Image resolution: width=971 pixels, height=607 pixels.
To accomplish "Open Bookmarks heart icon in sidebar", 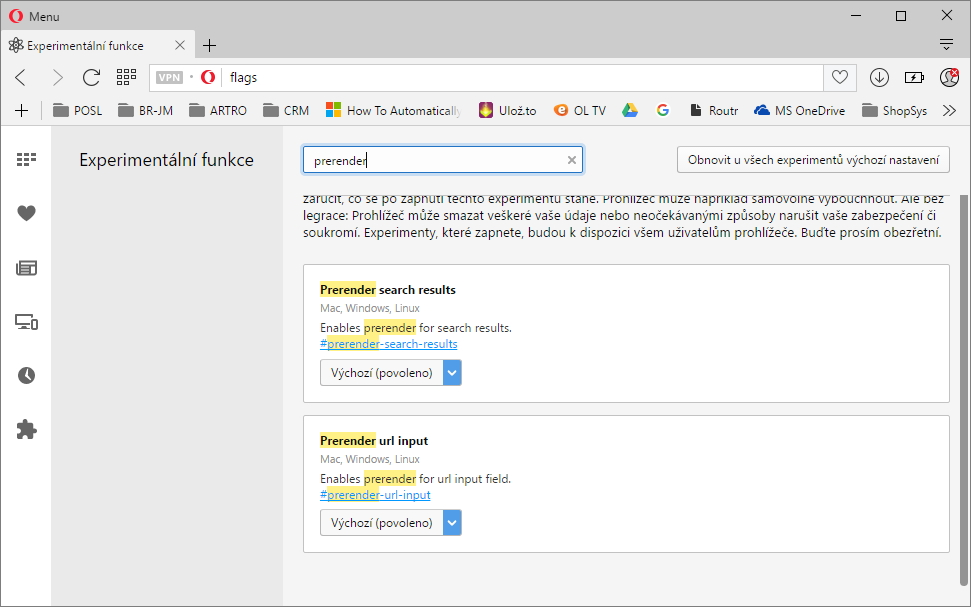I will pos(26,213).
